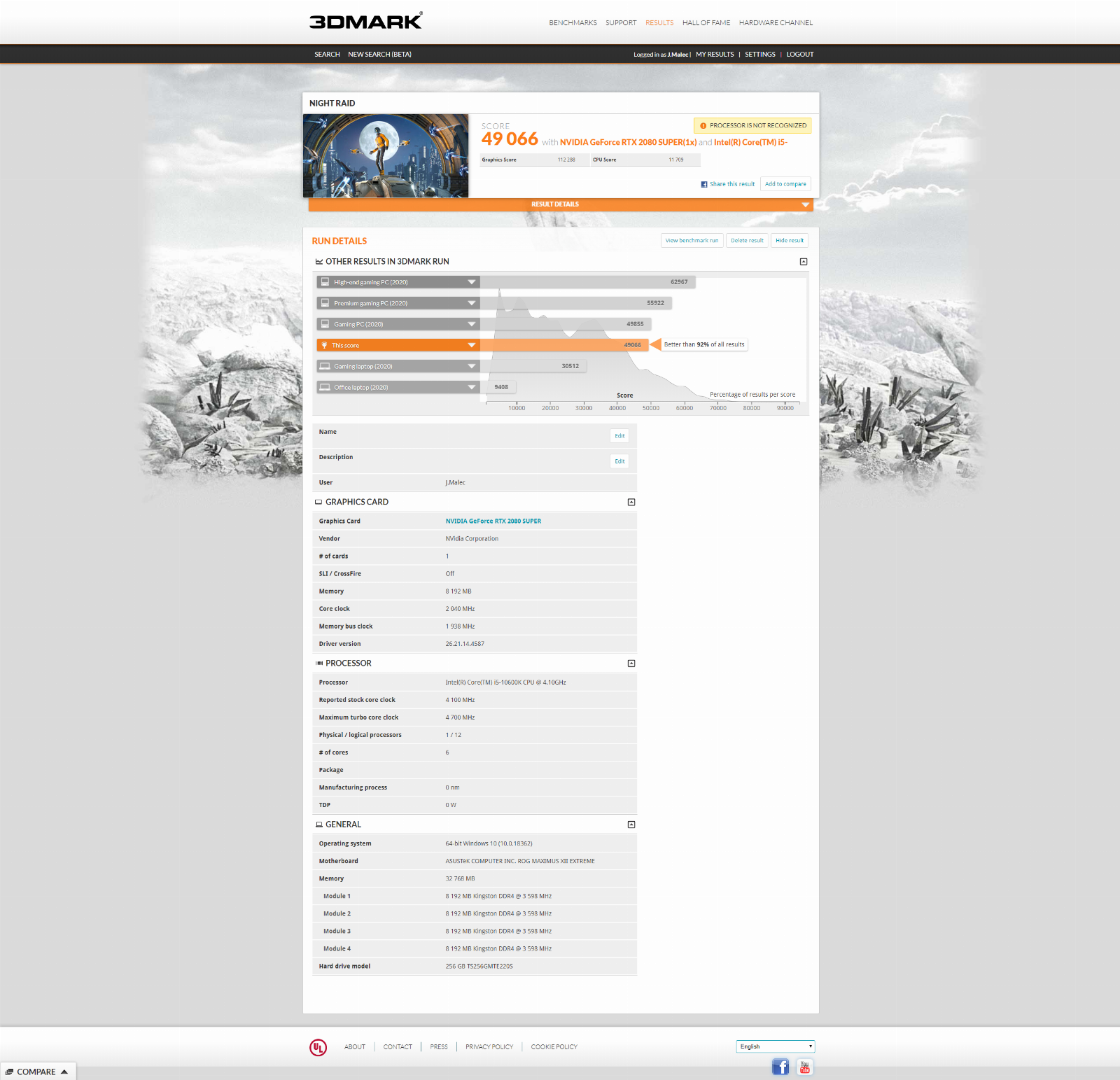Screen dimensions: 1120x1080
Task: Click the Delete result button
Action: (746, 241)
